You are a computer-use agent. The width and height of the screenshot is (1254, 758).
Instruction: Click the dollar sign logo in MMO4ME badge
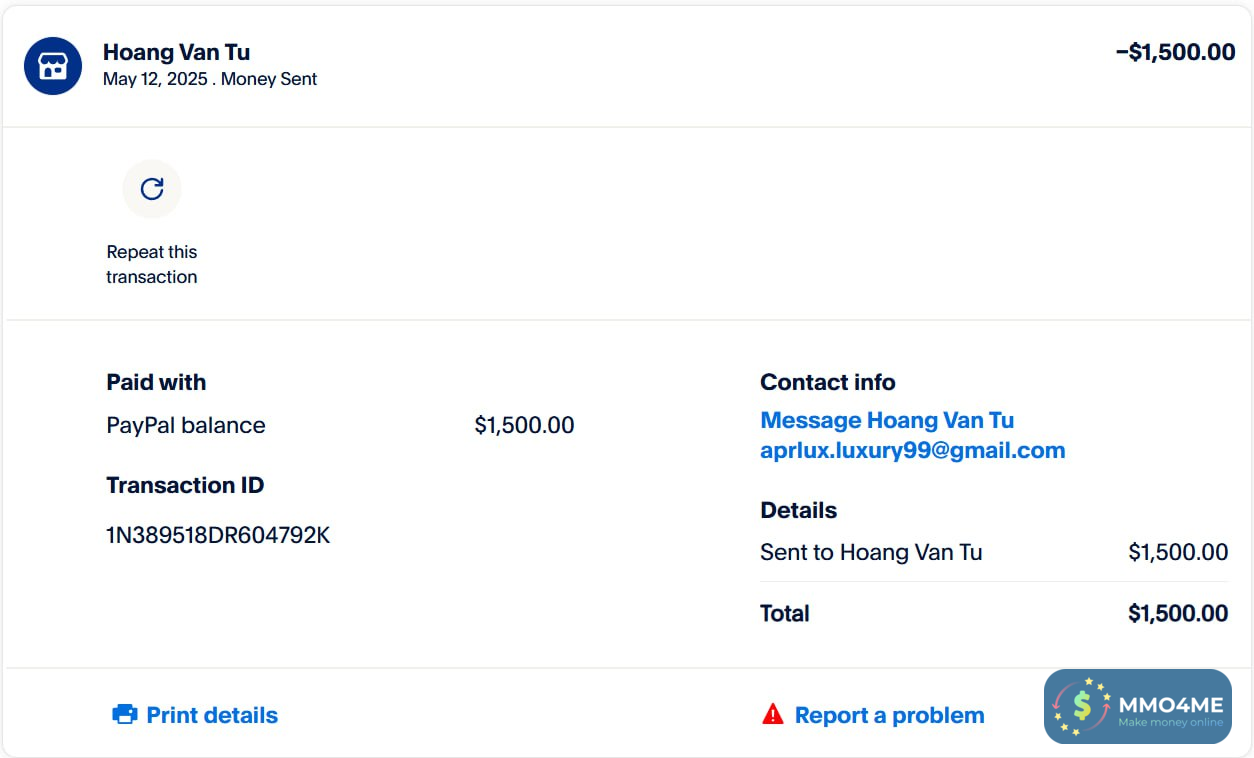pos(1082,706)
